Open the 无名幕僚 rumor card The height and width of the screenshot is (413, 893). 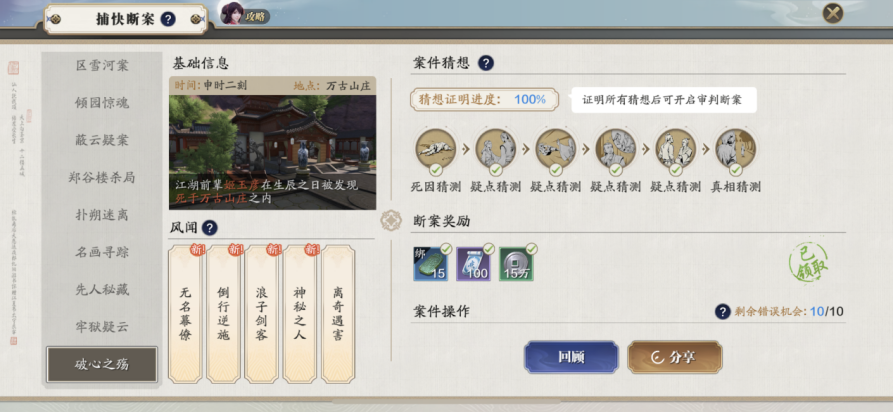(185, 314)
